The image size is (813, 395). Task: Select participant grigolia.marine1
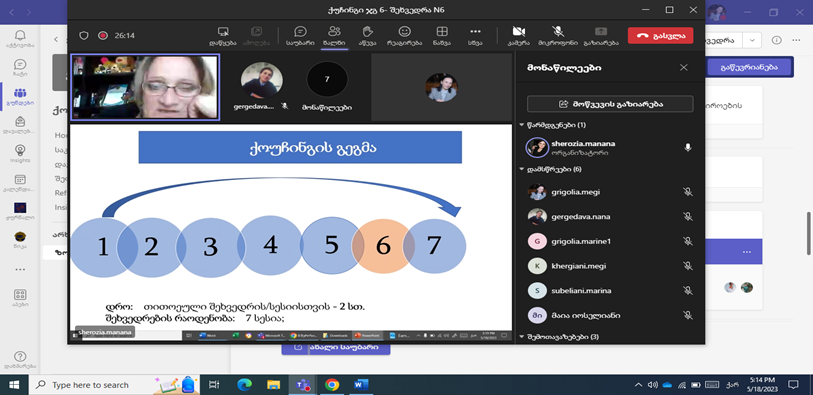click(x=610, y=241)
